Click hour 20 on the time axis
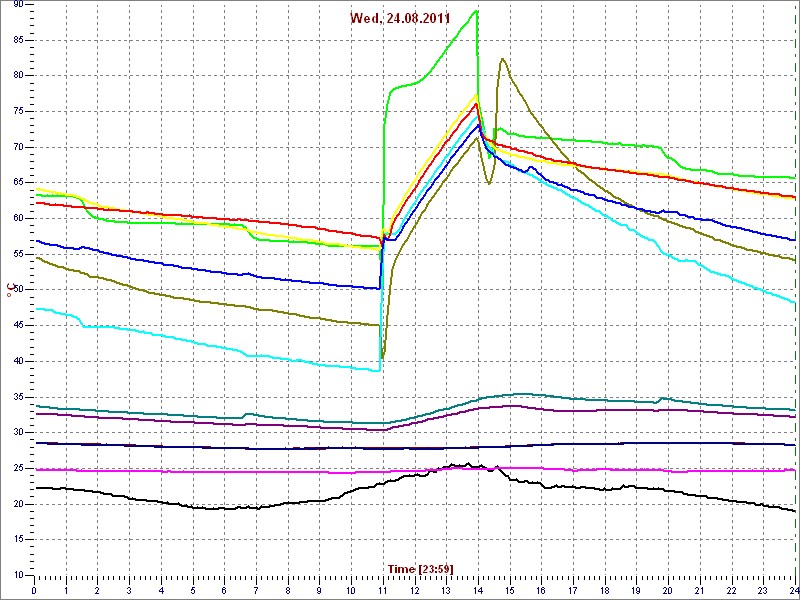800x600 pixels. (668, 590)
